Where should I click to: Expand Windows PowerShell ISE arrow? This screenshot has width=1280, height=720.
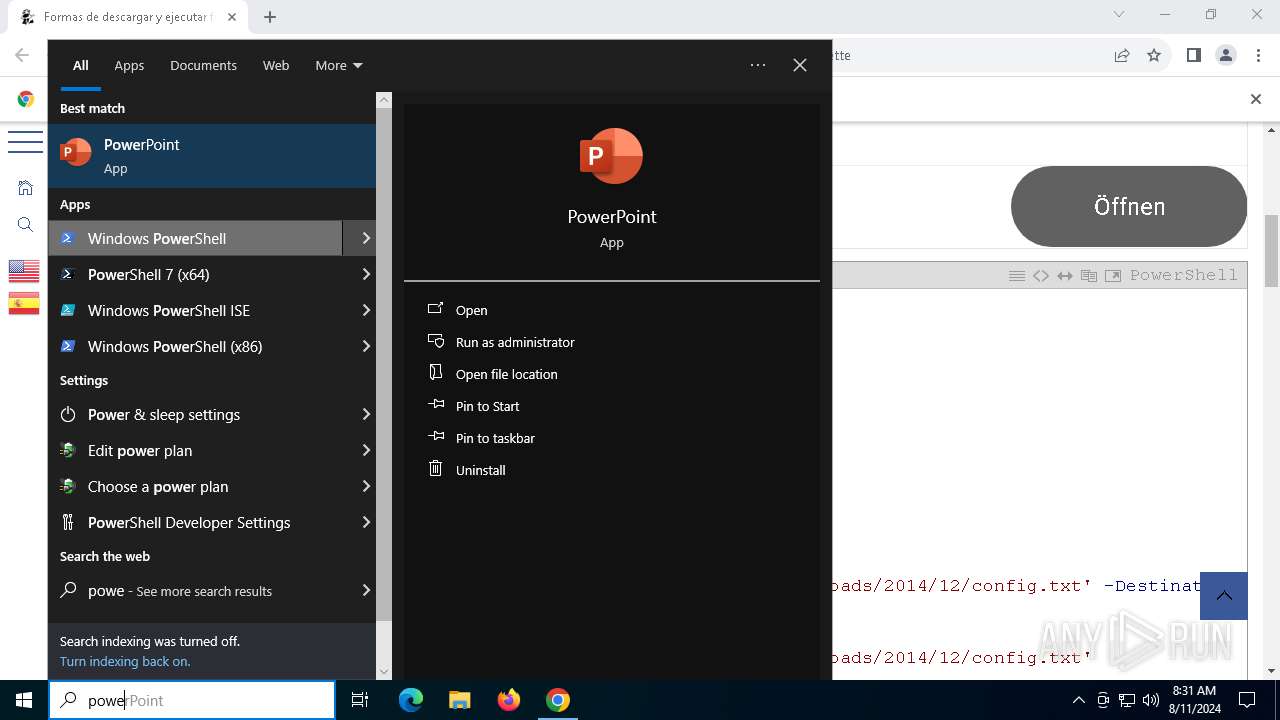[366, 310]
